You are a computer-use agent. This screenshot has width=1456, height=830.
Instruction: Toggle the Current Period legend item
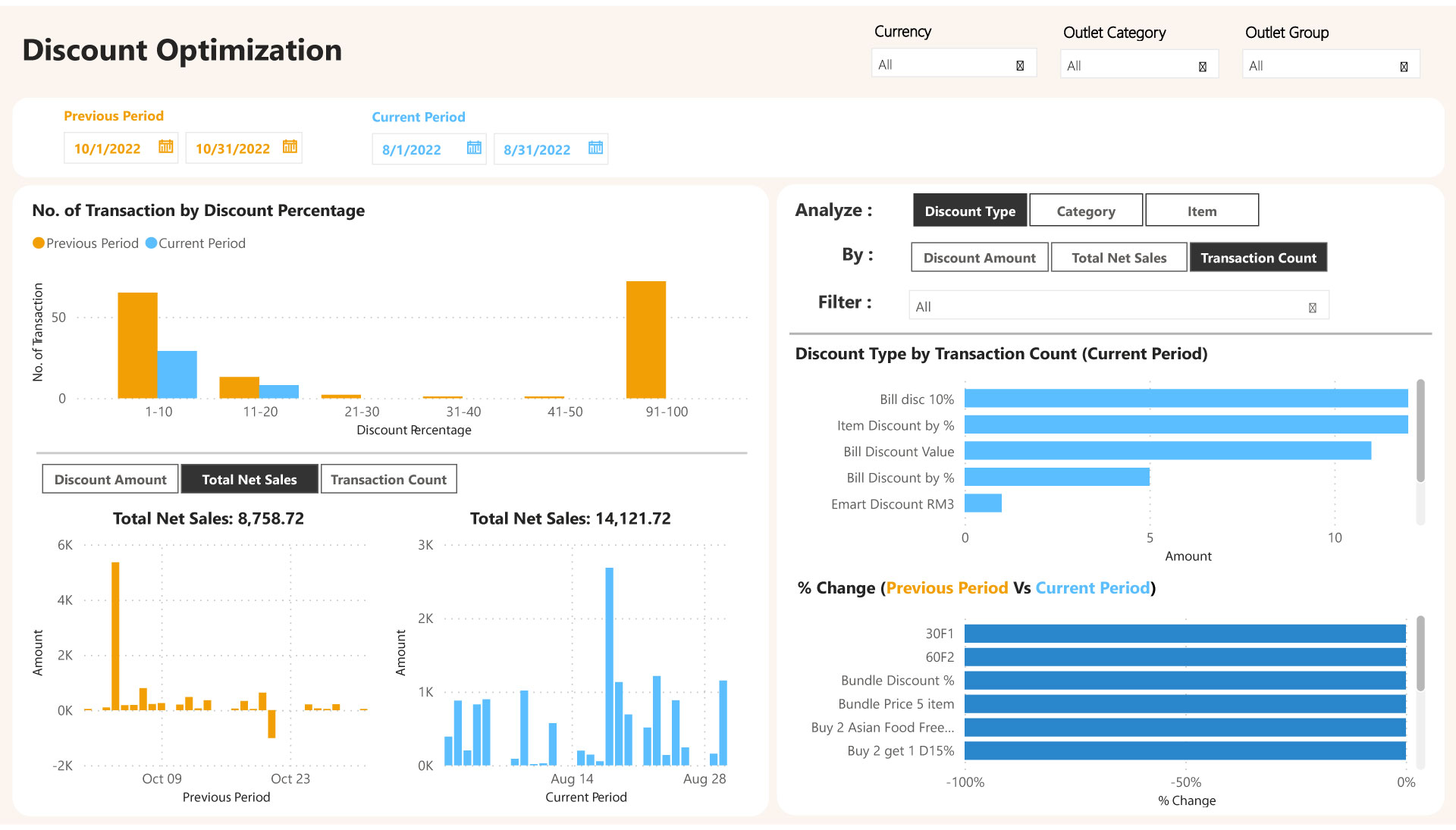tap(195, 243)
